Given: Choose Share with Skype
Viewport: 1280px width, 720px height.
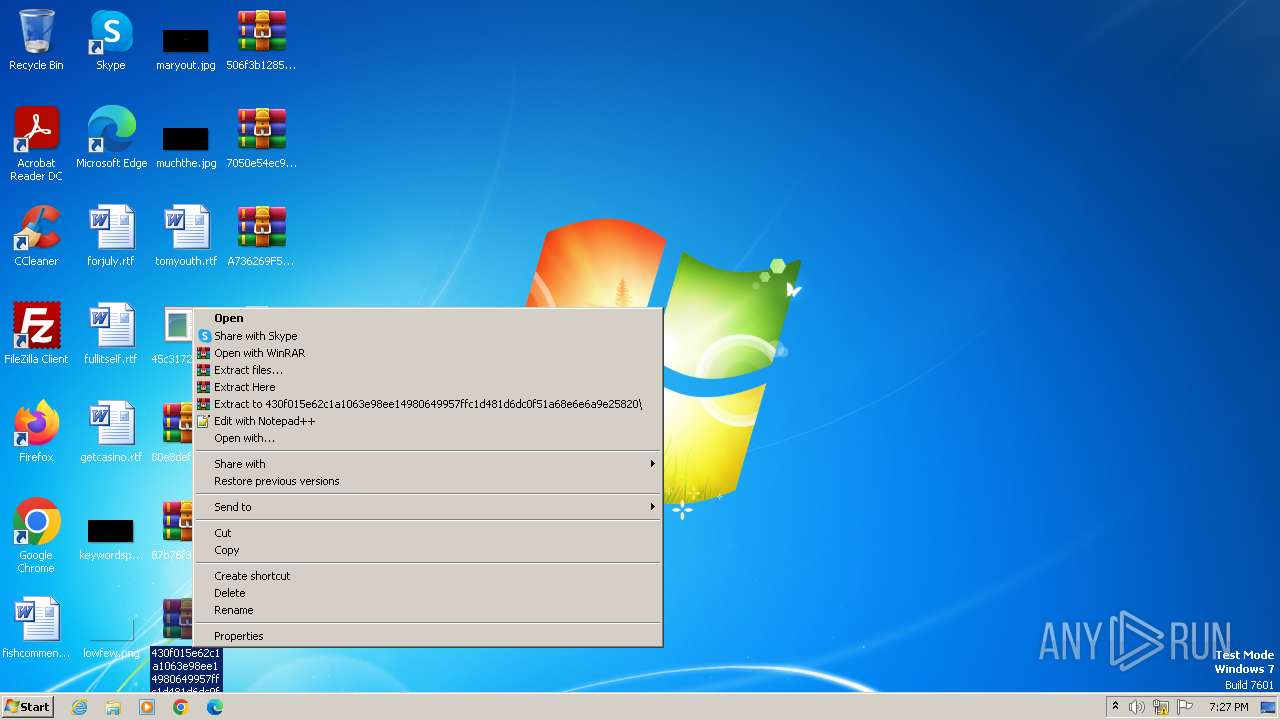Looking at the screenshot, I should [x=428, y=336].
